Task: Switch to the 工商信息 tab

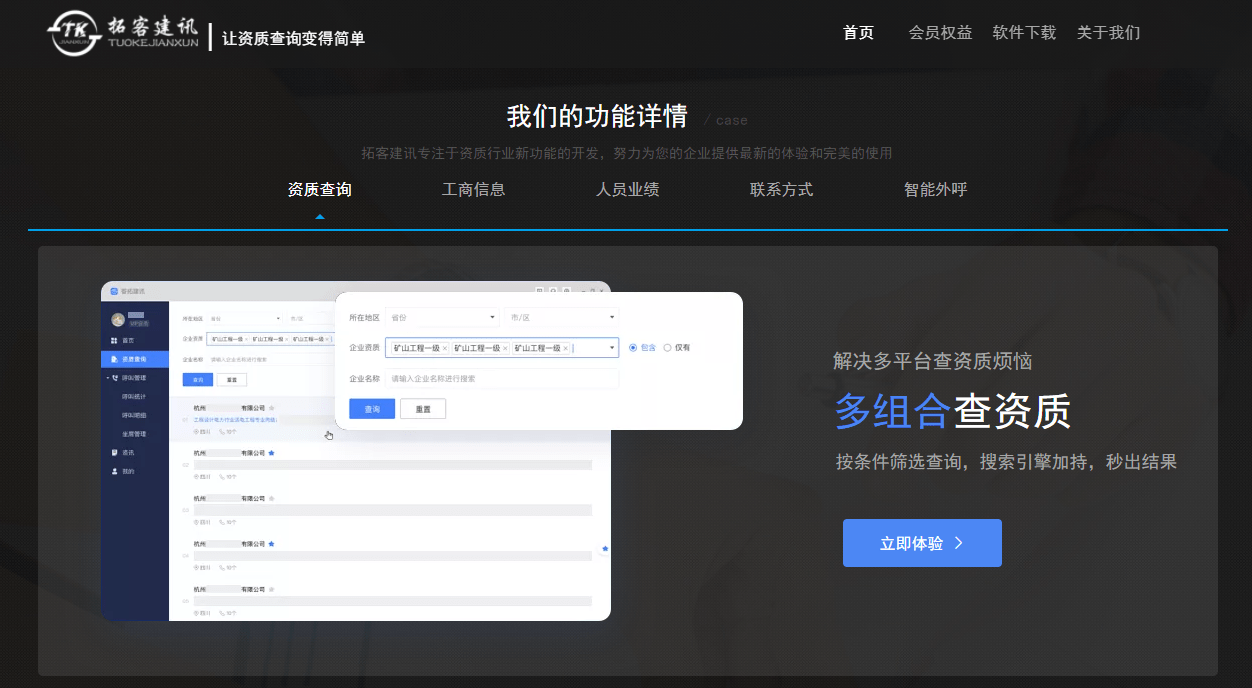Action: point(473,189)
